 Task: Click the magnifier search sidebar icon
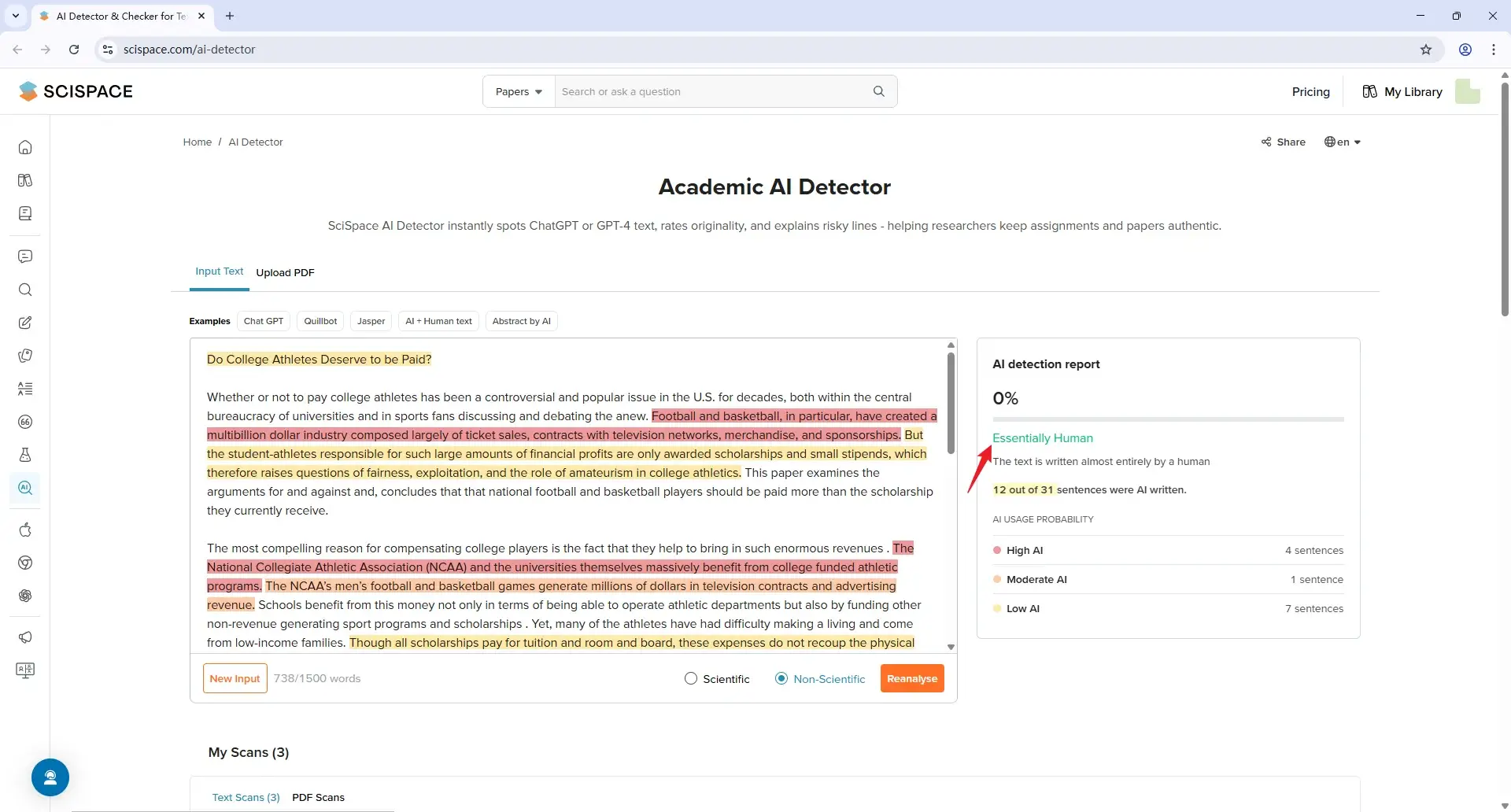pos(25,290)
